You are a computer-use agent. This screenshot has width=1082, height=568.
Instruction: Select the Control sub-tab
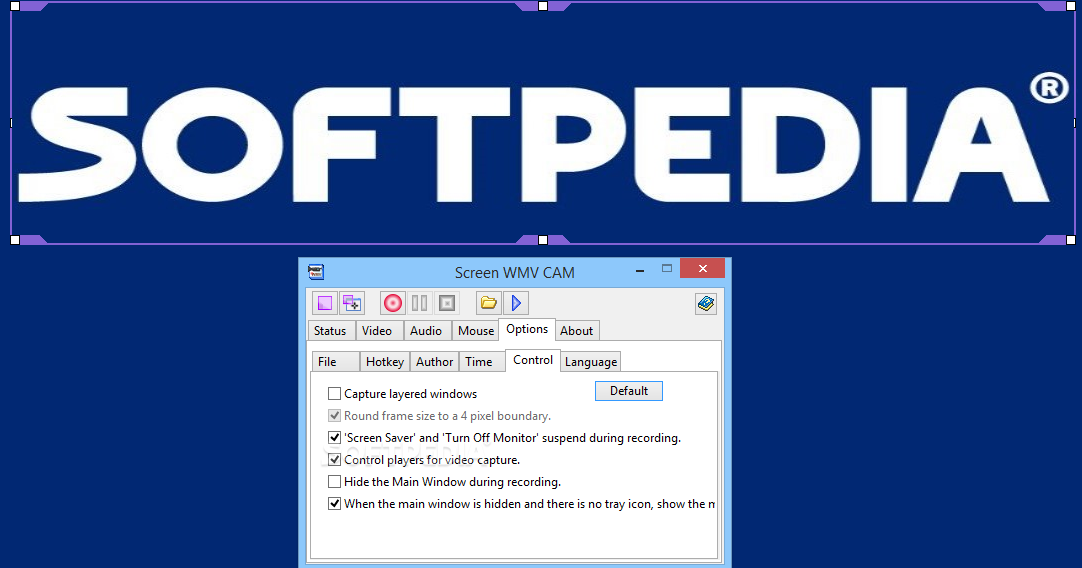[x=533, y=360]
